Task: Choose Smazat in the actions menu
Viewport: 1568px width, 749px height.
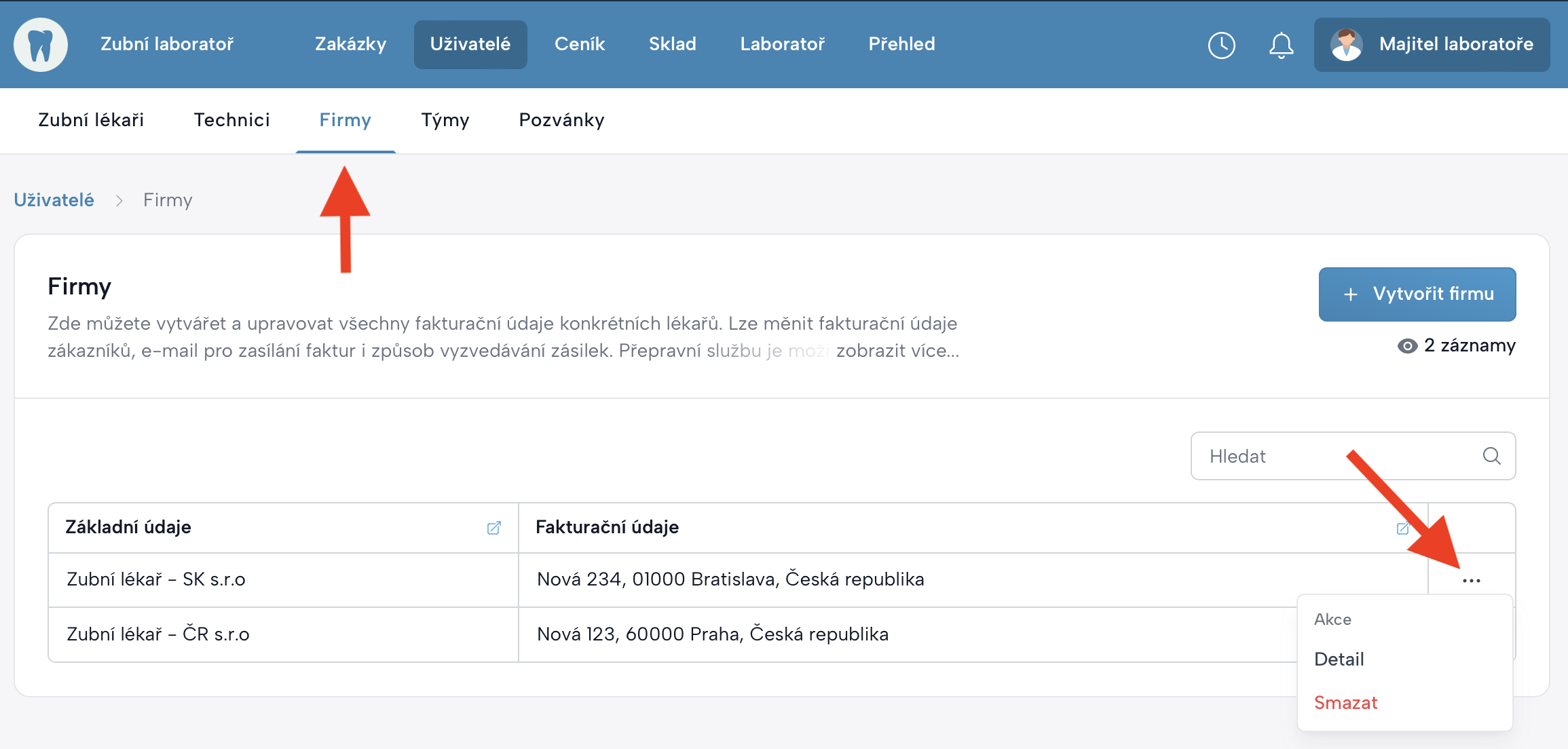Action: (1345, 703)
